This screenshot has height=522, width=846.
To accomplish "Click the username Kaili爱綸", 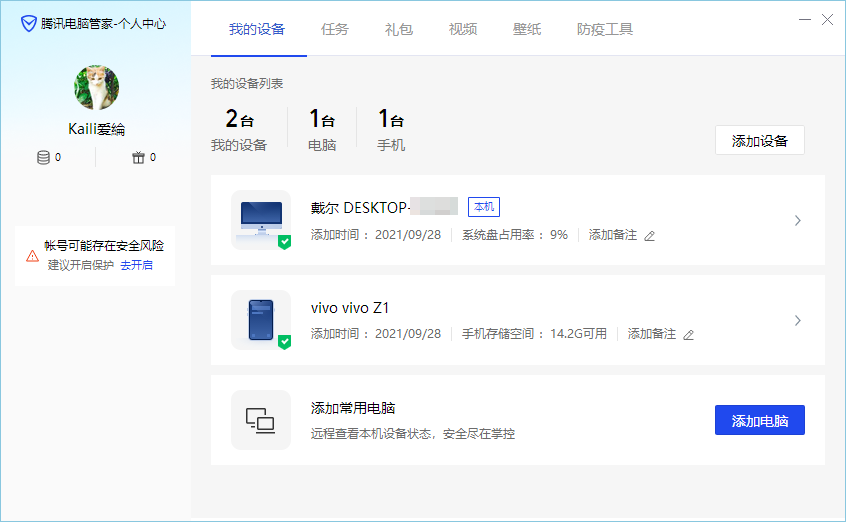I will click(97, 129).
